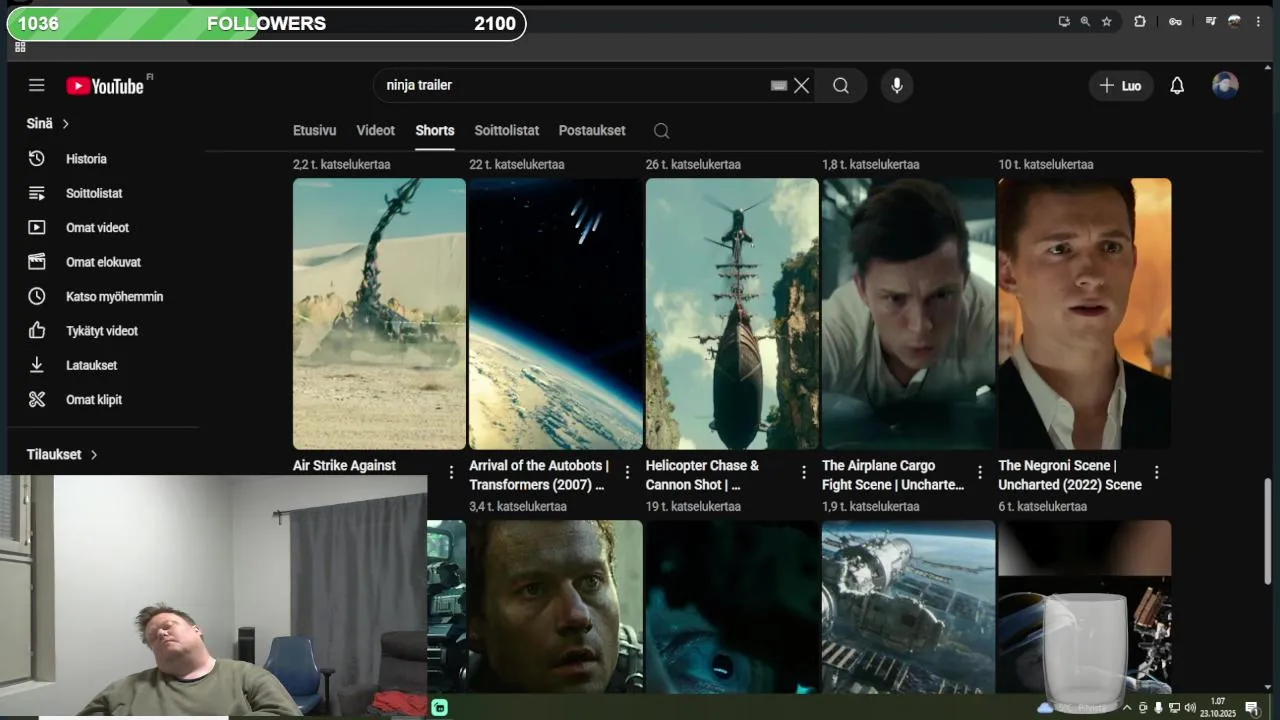Play the Negroni Scene suit thumbnail
Viewport: 1280px width, 720px height.
click(x=1085, y=314)
